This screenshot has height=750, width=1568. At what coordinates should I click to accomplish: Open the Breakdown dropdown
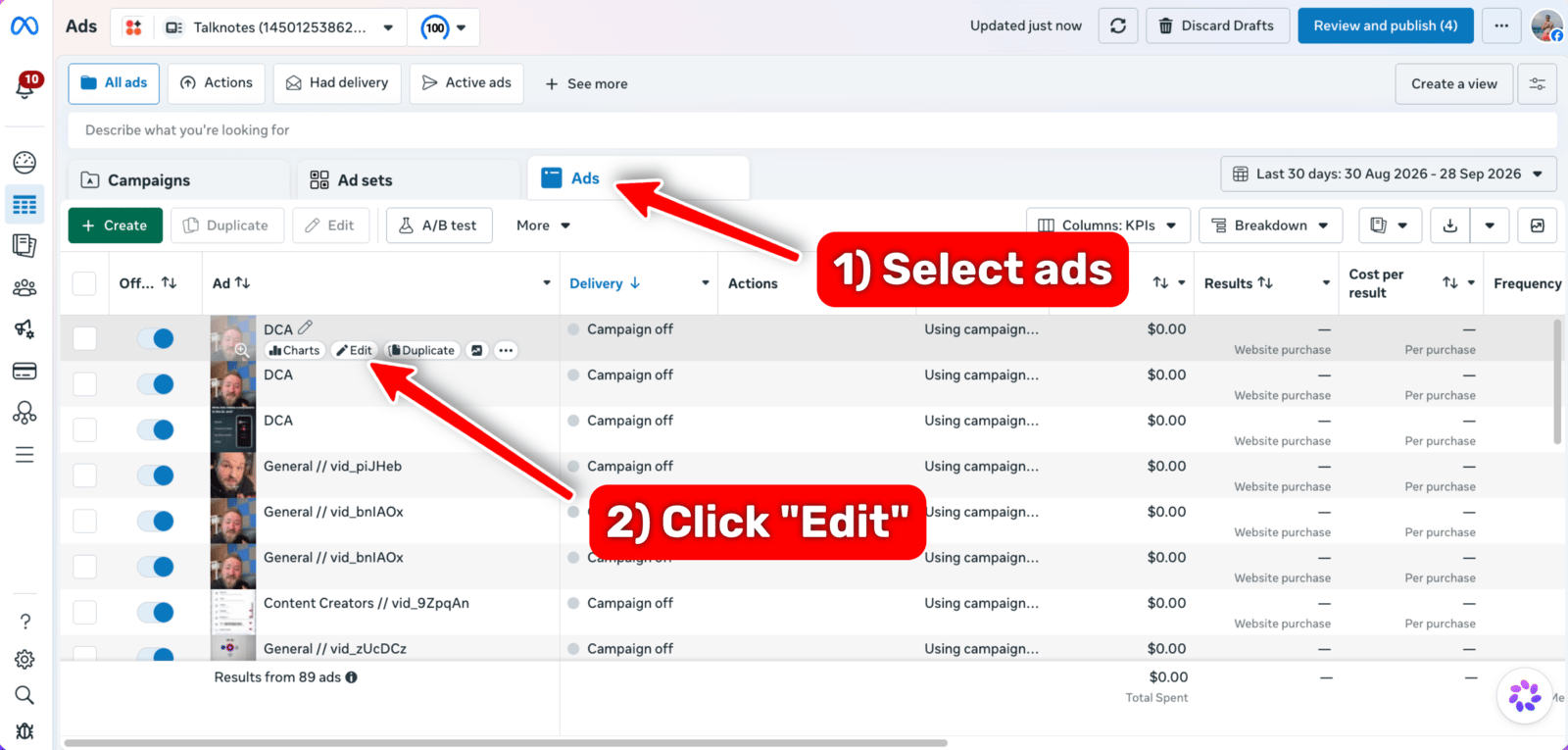tap(1270, 225)
